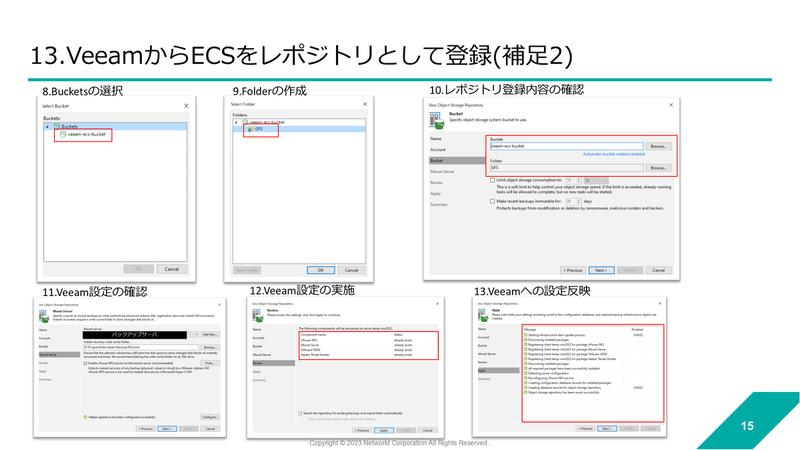Click Automatic bucket creation enabled link

614,154
